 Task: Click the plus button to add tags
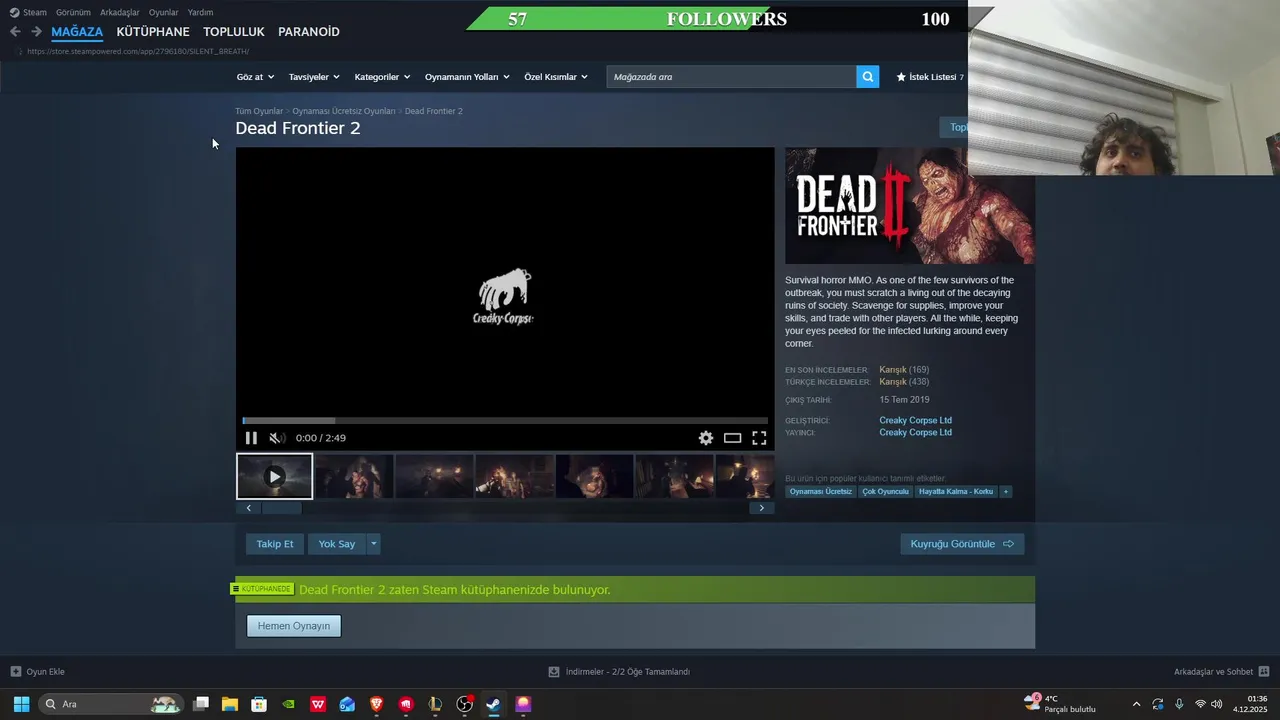1006,492
